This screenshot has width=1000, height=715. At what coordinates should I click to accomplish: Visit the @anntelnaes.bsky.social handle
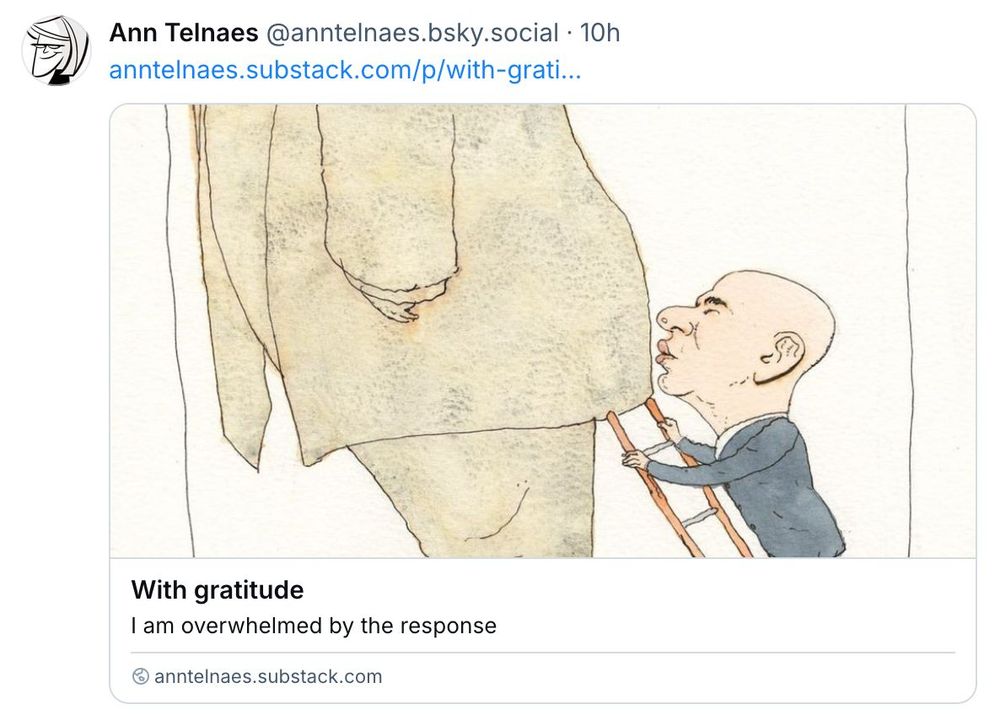click(412, 33)
